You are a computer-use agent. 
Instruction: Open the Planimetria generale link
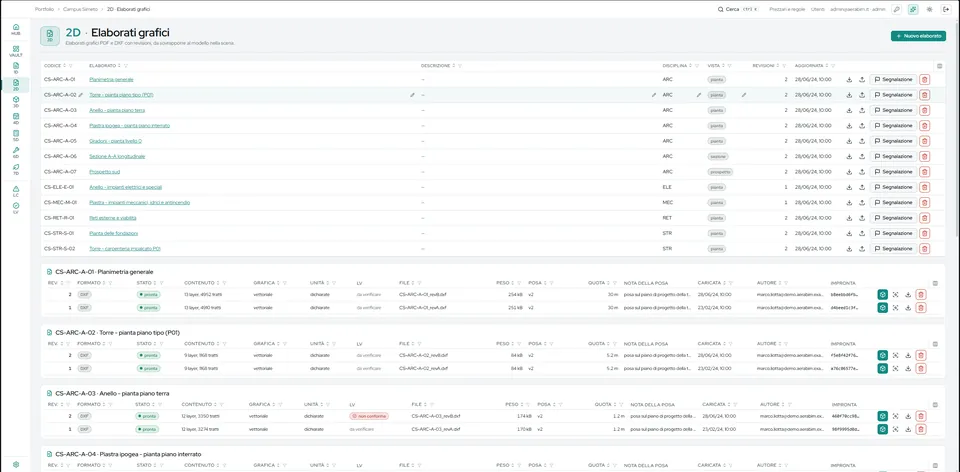click(111, 80)
